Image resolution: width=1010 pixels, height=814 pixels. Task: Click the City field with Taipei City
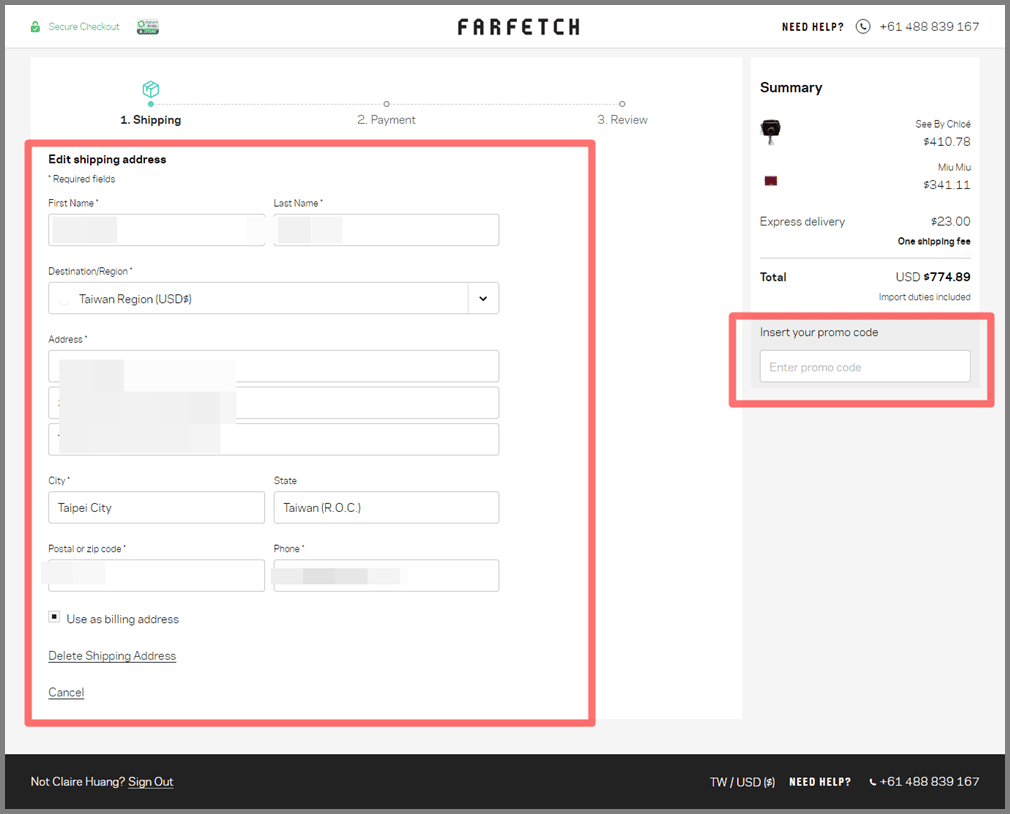156,507
